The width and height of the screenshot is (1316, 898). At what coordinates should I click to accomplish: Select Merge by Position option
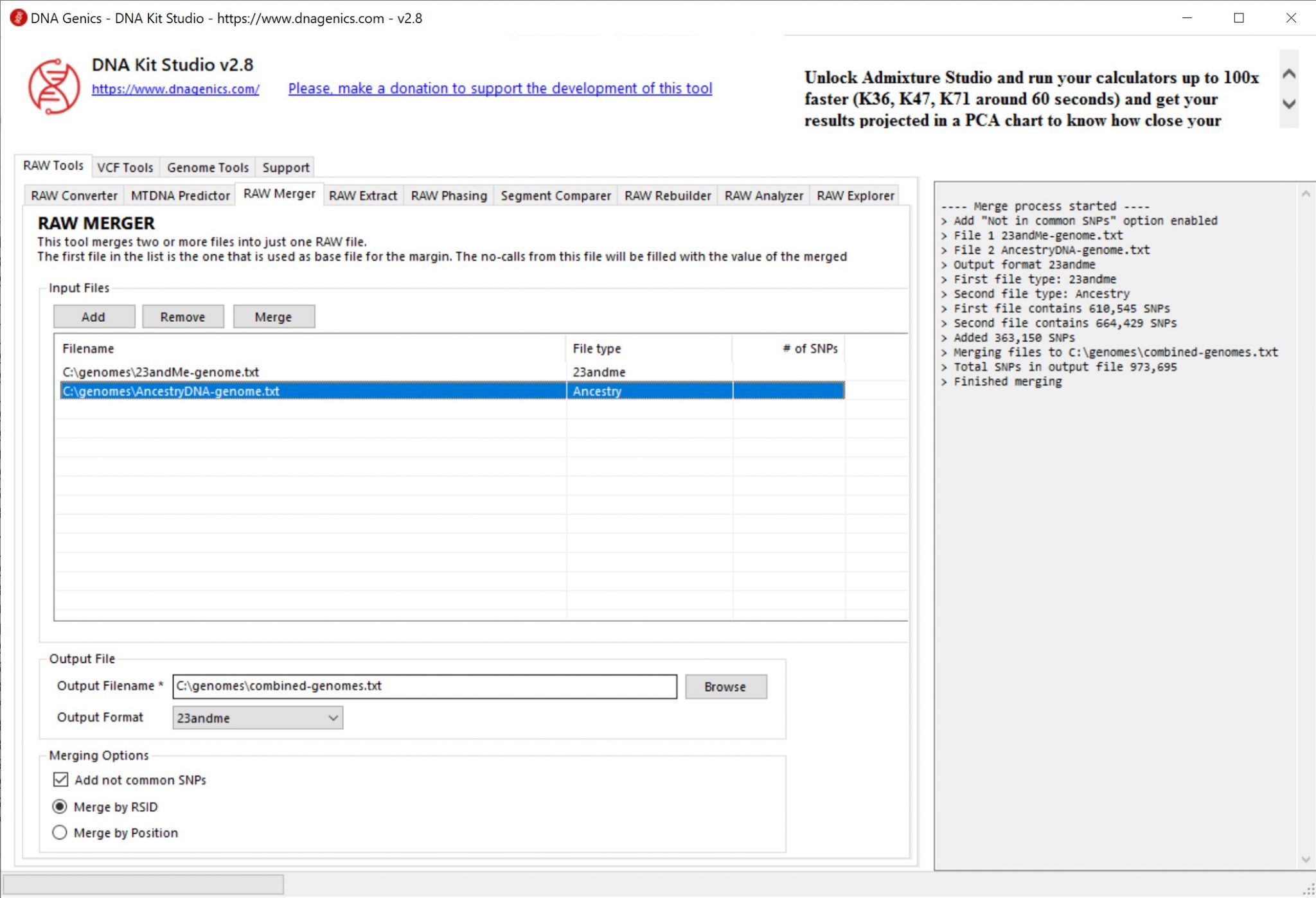[x=60, y=832]
